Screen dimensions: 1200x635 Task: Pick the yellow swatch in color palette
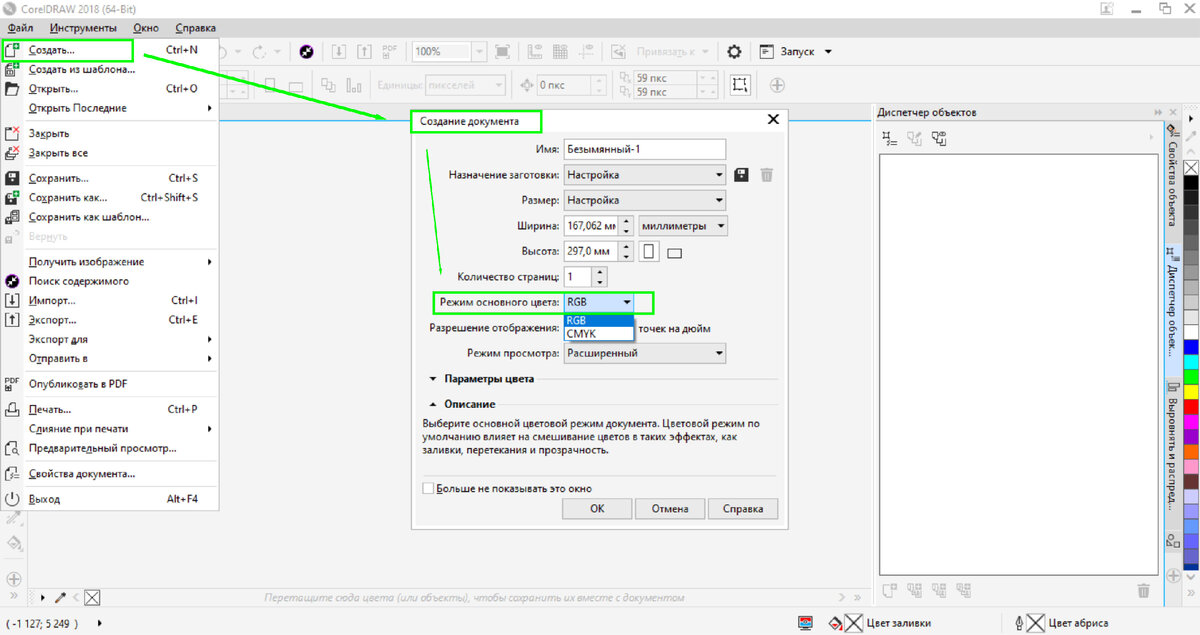tap(1191, 391)
